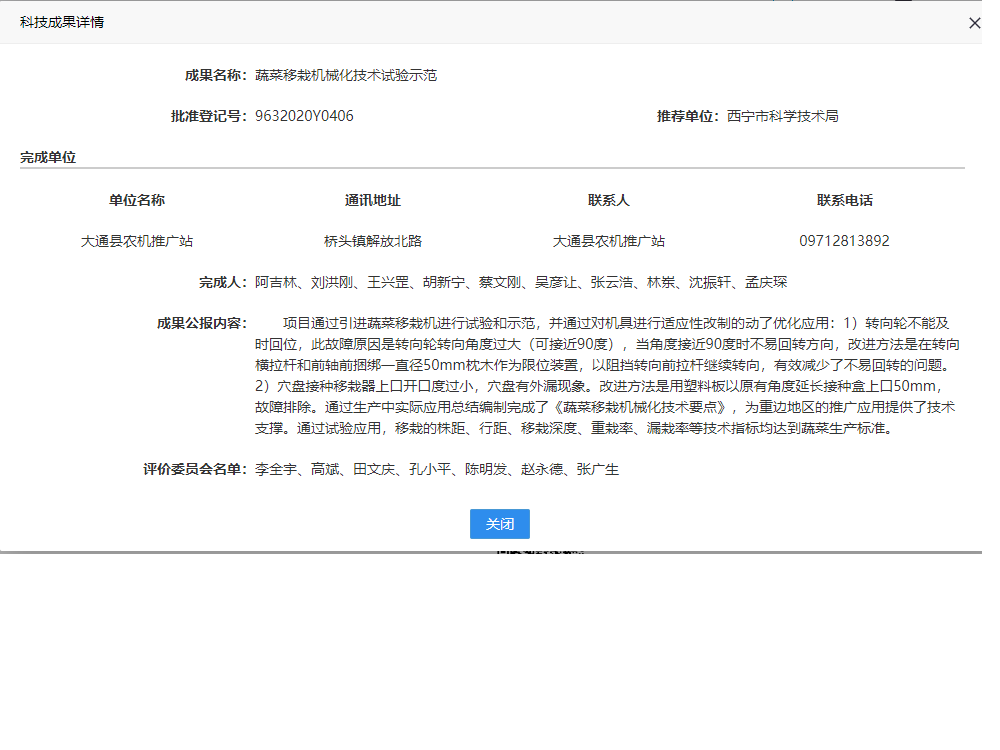The width and height of the screenshot is (1000, 750).
Task: Select address cell 桥头镇解放北路
Action: [373, 241]
